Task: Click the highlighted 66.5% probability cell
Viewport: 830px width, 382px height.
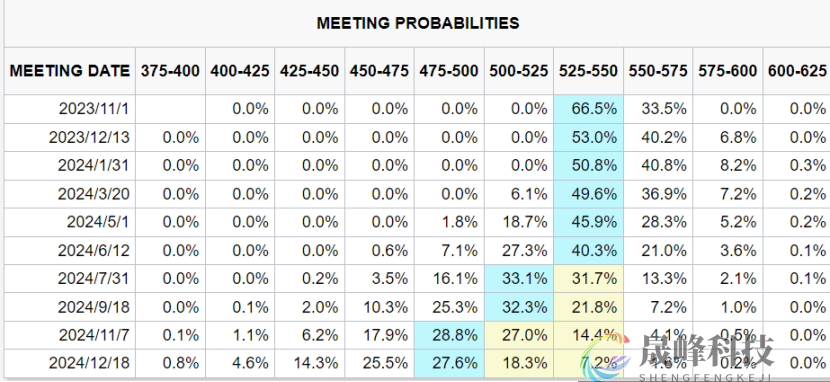Action: (589, 109)
